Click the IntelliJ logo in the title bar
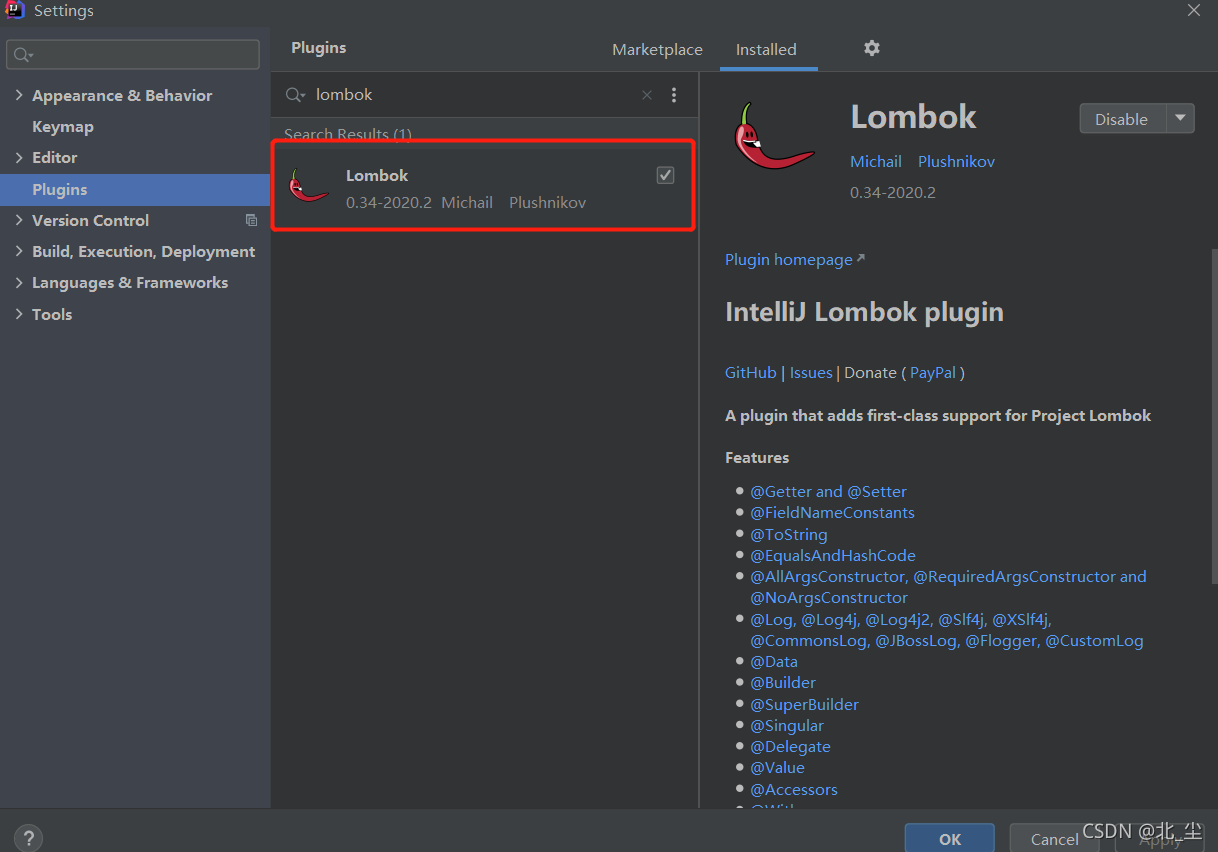1218x852 pixels. tap(13, 10)
